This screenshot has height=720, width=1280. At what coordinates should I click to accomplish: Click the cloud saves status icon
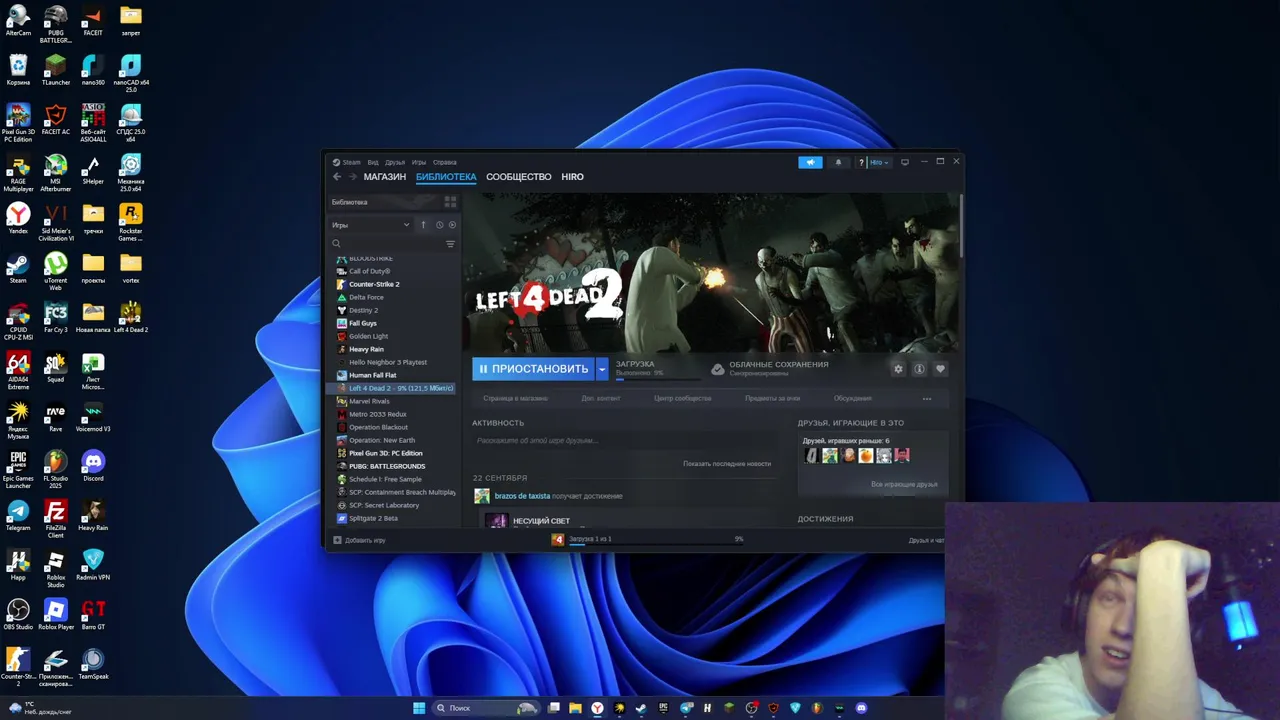[717, 369]
